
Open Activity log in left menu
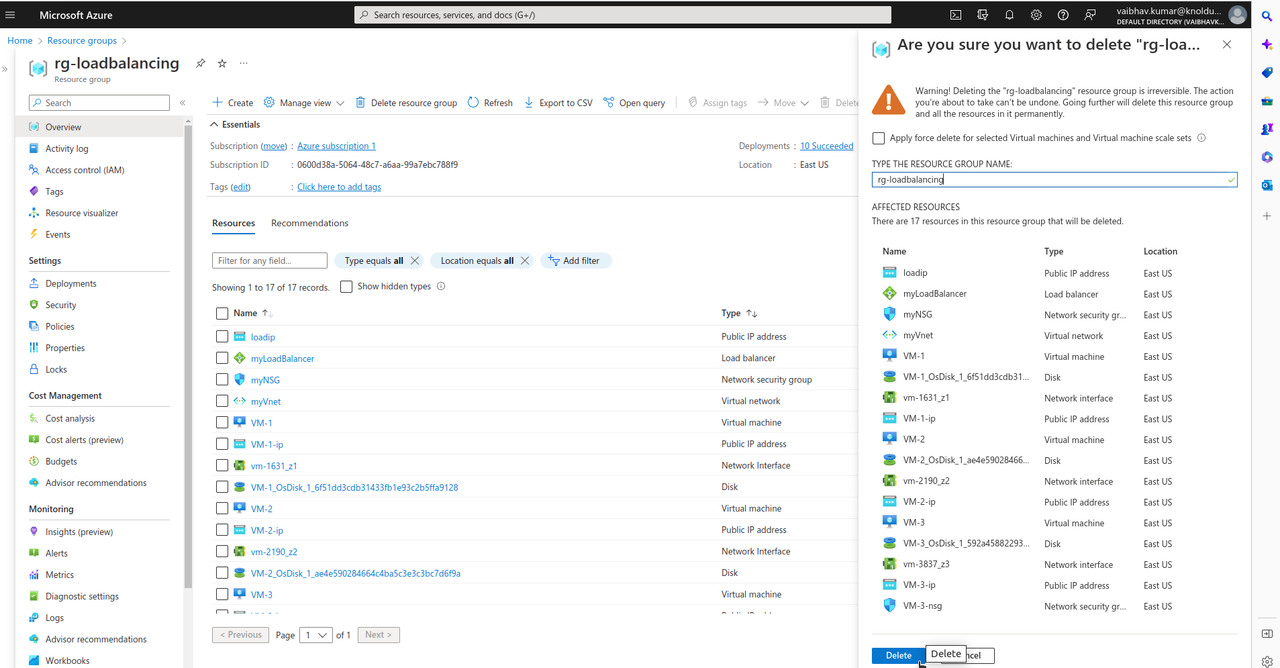[67, 149]
